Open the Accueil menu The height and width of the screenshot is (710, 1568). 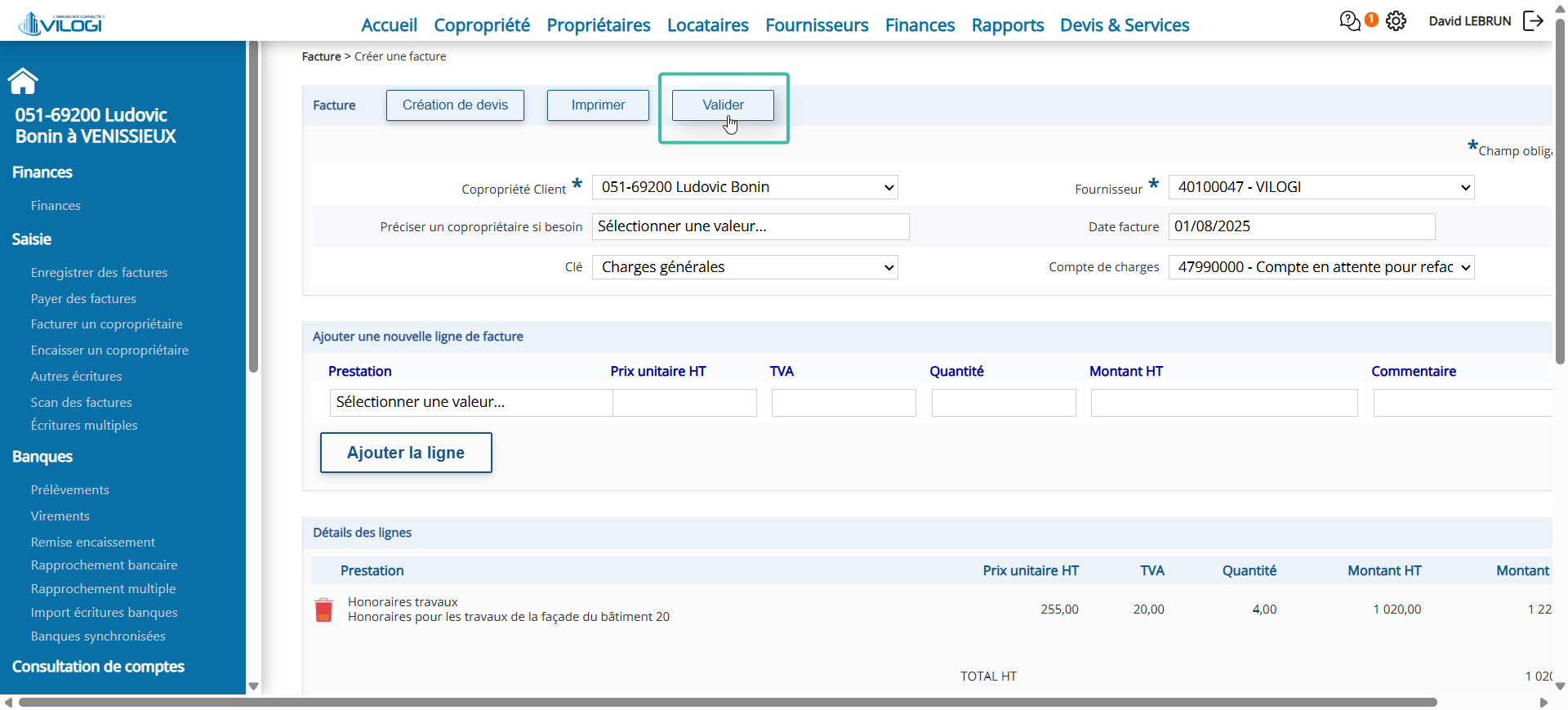coord(389,25)
